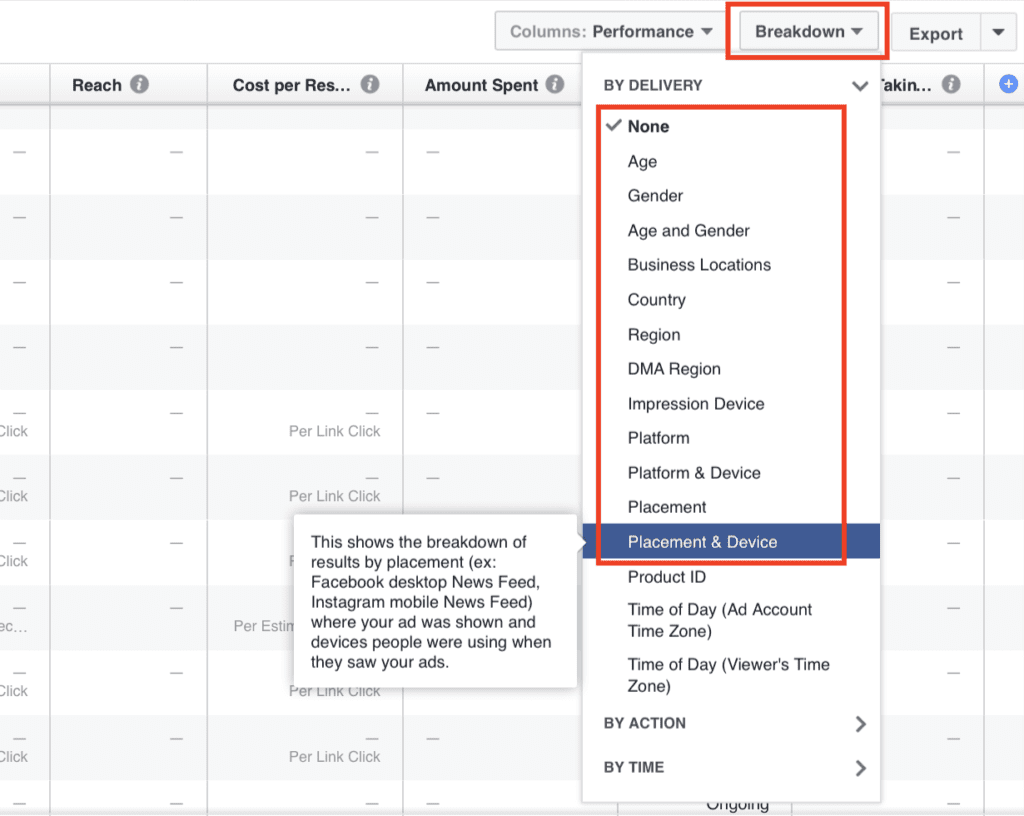This screenshot has width=1024, height=816.
Task: Select Time of Day (Ad Account Time Zone)
Action: (x=731, y=620)
